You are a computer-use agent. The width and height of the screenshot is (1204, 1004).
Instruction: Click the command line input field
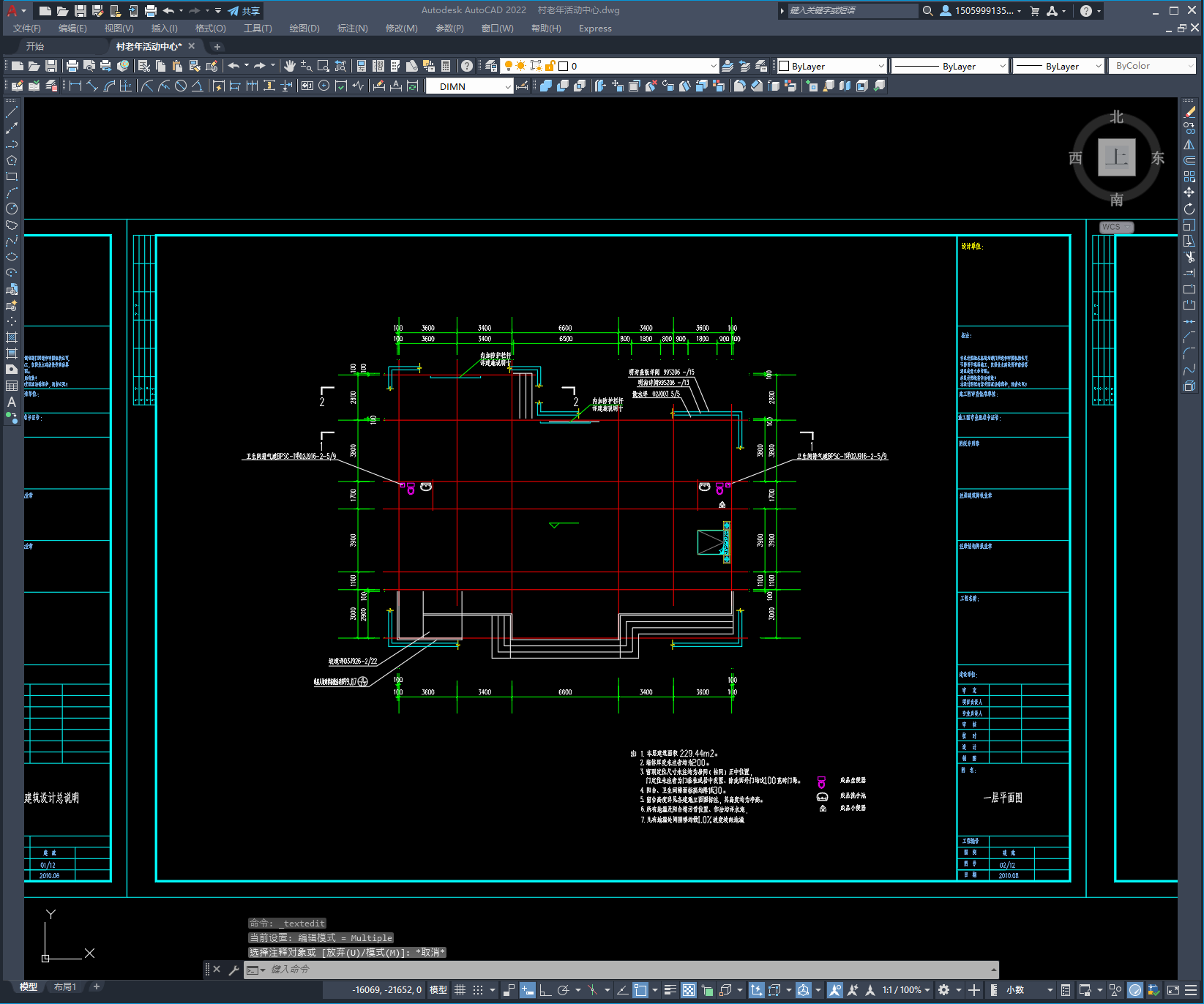(x=622, y=970)
